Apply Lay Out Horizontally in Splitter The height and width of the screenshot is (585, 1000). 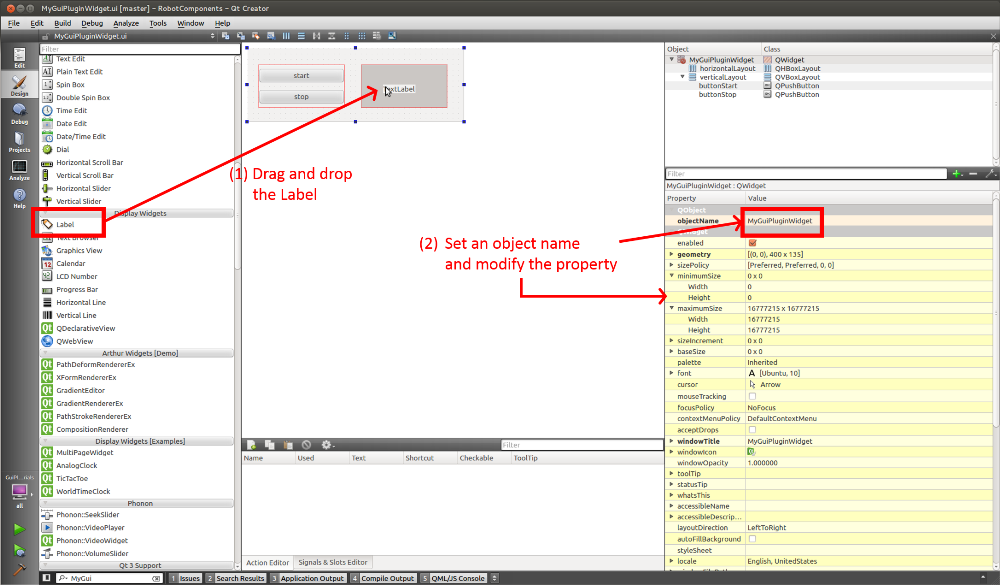[316, 36]
